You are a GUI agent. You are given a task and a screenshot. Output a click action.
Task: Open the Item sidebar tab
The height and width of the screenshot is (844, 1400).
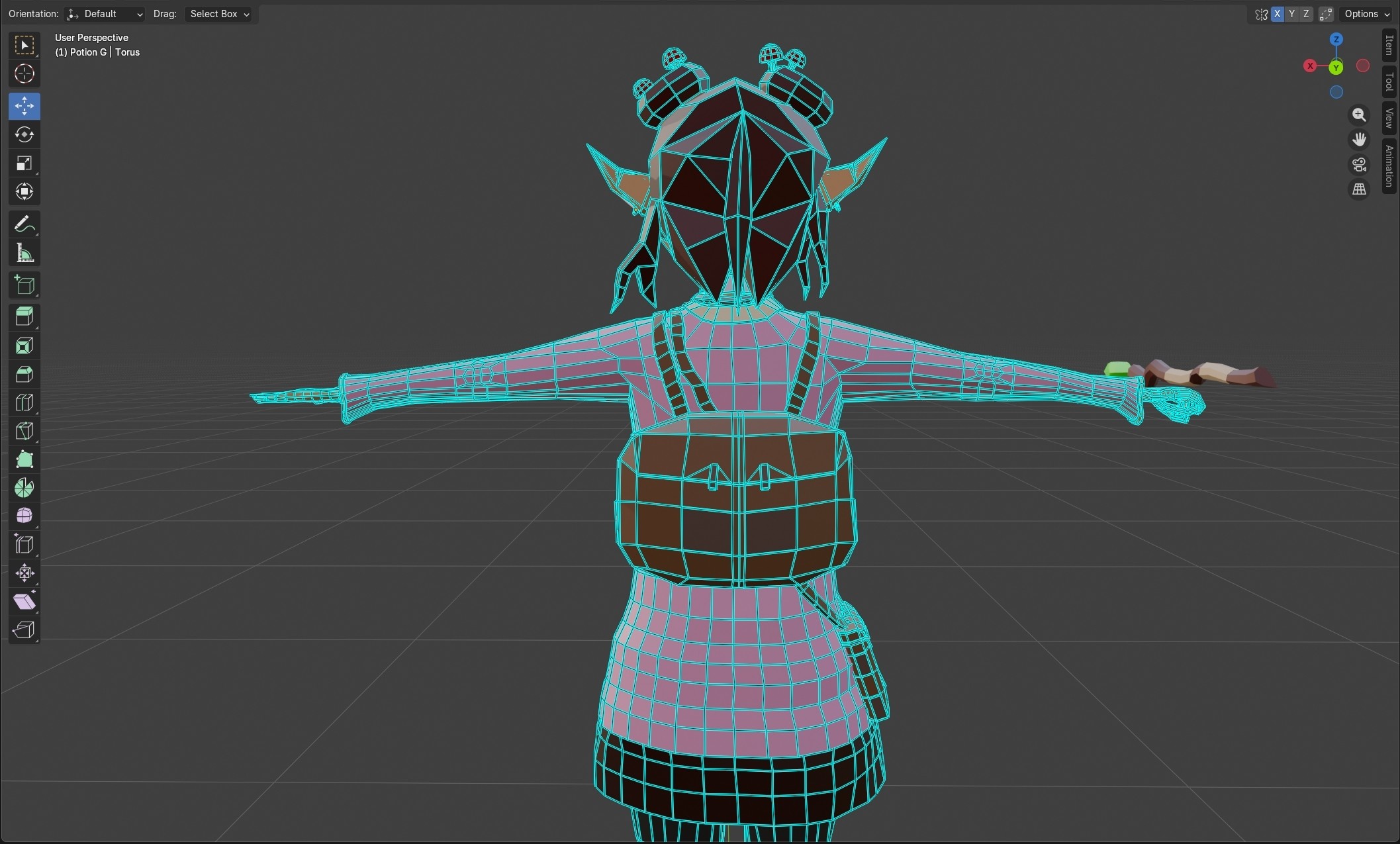pyautogui.click(x=1389, y=46)
